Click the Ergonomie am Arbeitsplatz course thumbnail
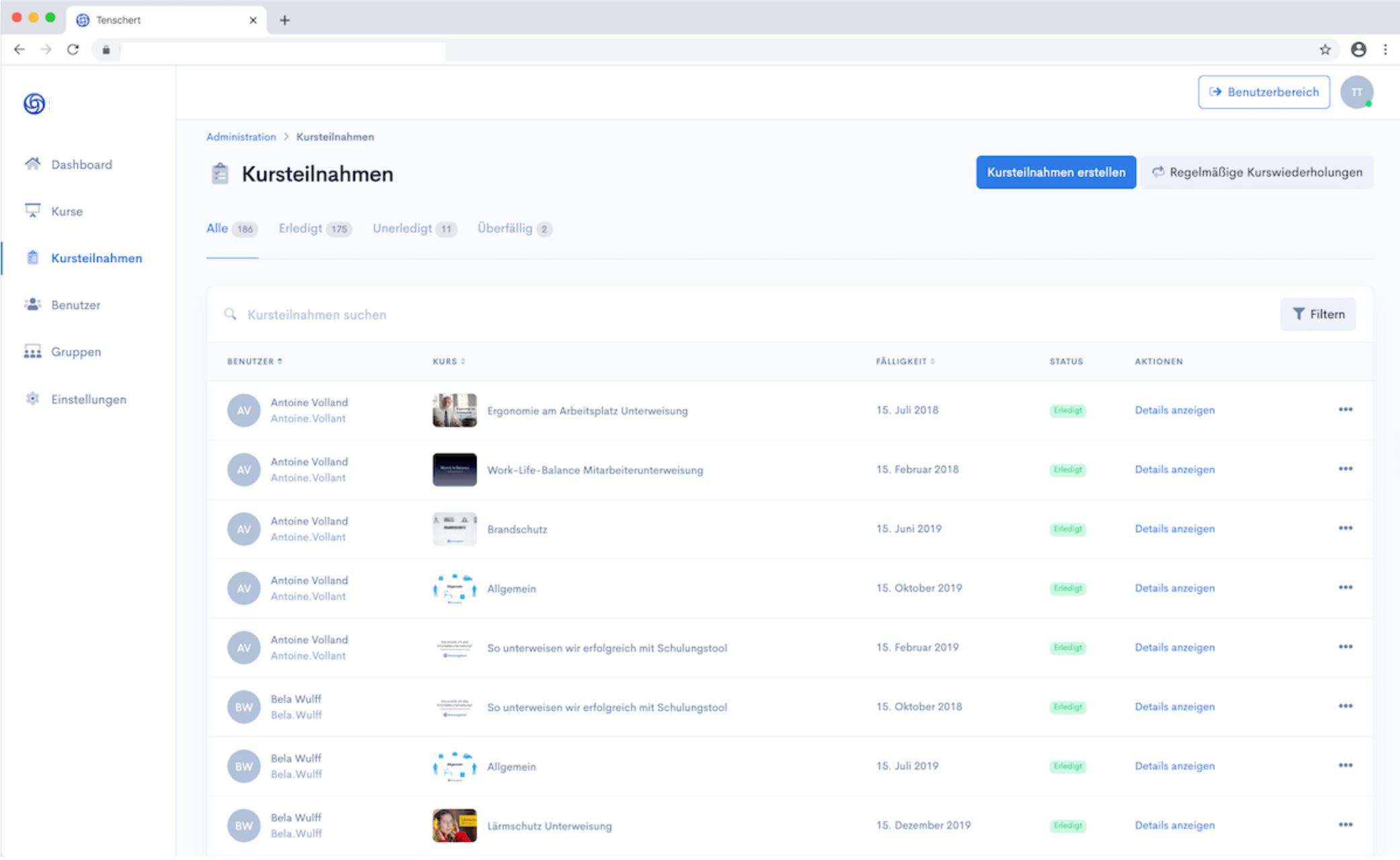 tap(454, 411)
